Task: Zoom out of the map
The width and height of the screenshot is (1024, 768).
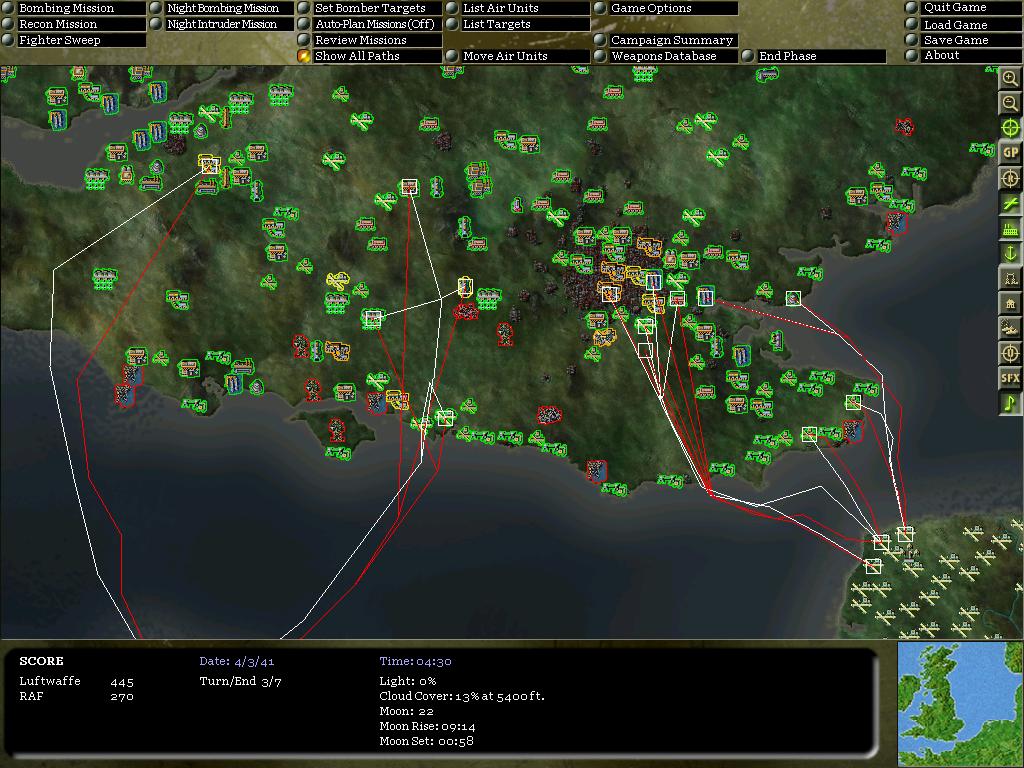Action: [1010, 103]
